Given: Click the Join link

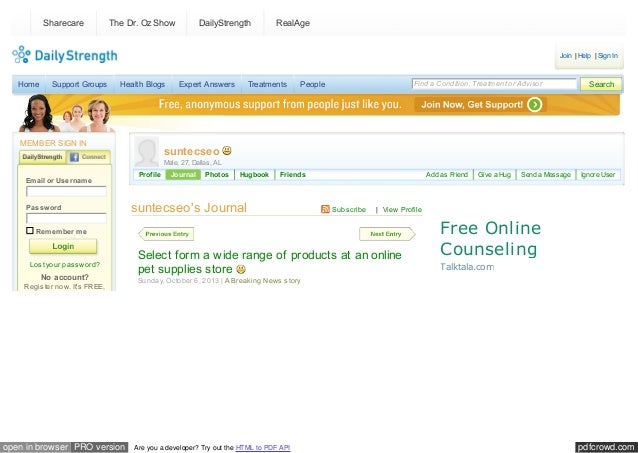Looking at the screenshot, I should (x=566, y=56).
